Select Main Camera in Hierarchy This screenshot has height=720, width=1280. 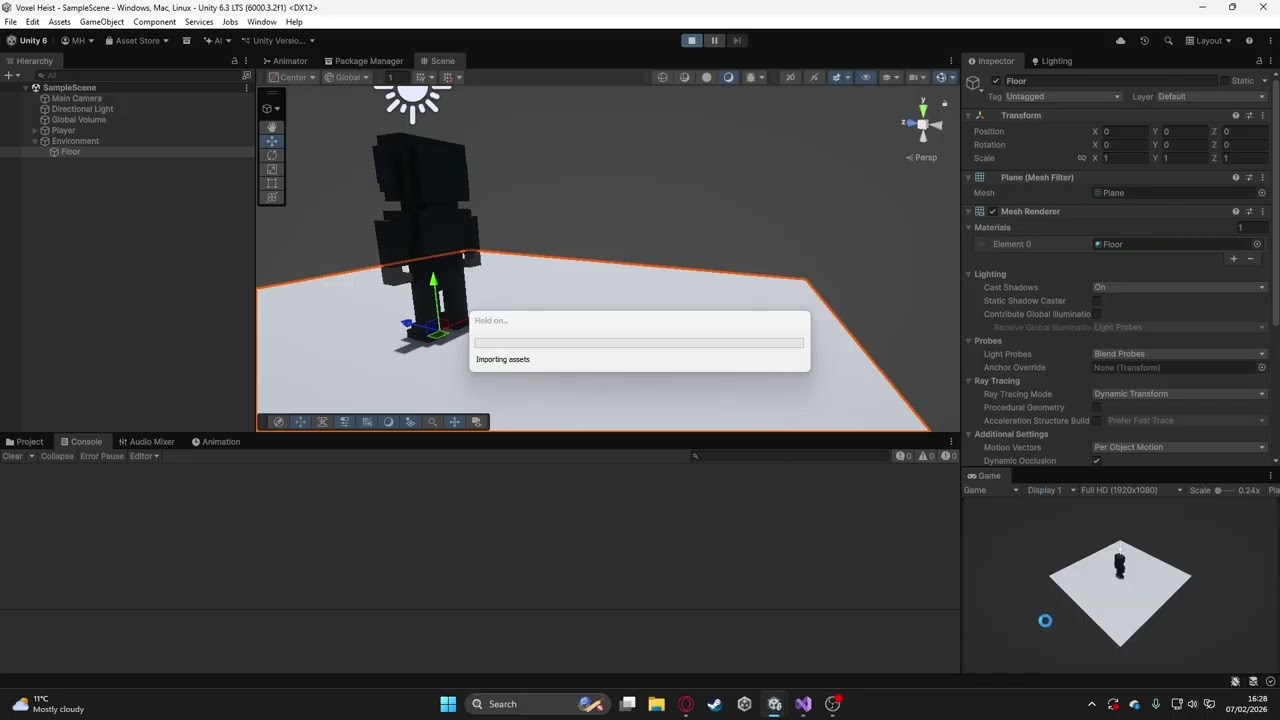77,99
